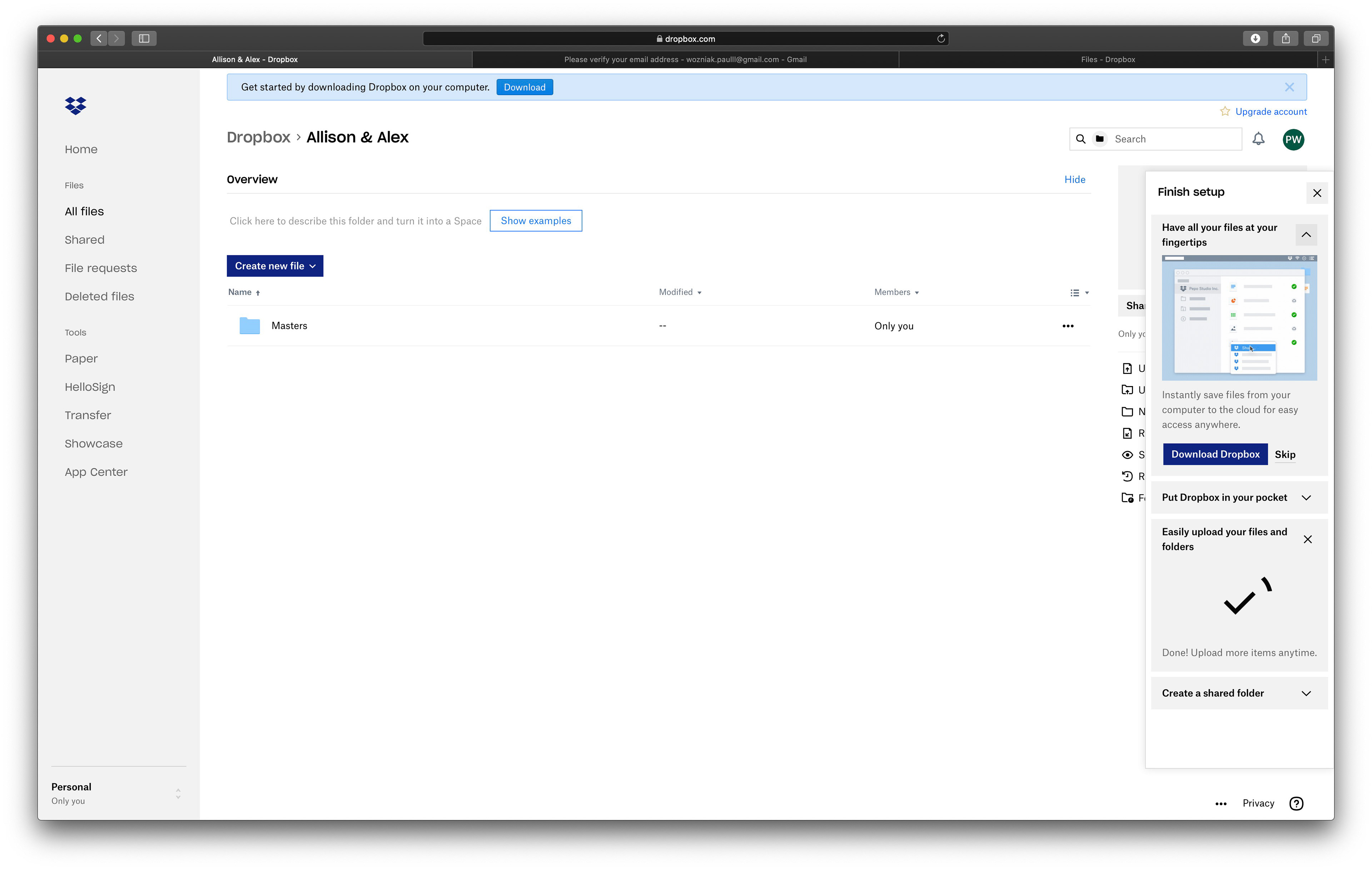The image size is (1372, 870).
Task: Click the Hide overview link
Action: click(1074, 179)
